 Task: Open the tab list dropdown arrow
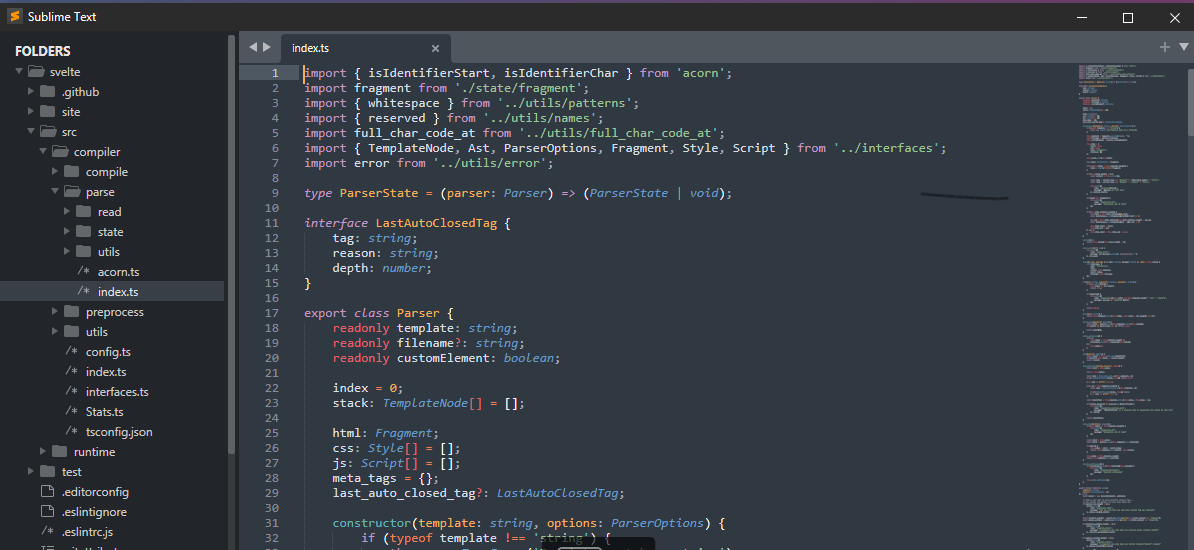1183,47
